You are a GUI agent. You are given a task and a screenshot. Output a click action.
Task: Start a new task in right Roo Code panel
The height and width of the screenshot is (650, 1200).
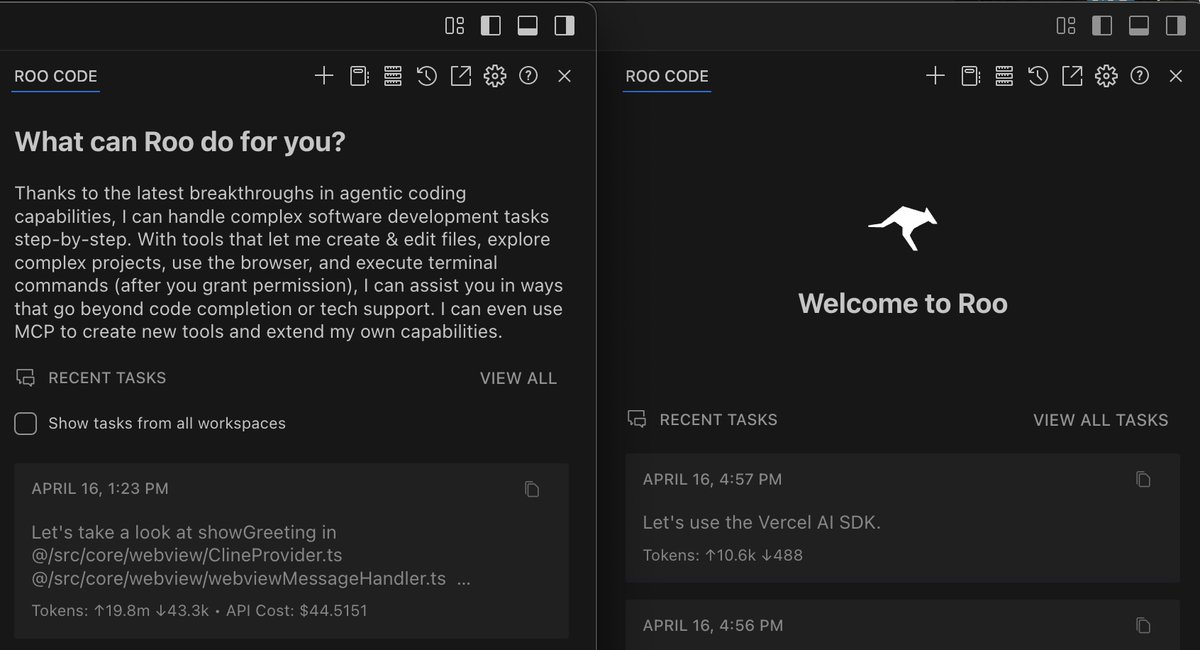tap(935, 76)
